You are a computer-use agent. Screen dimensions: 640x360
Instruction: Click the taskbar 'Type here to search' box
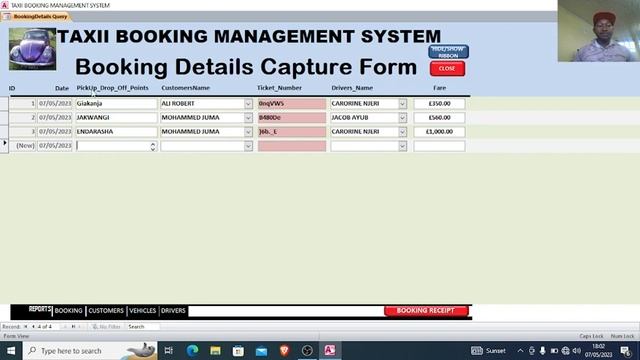[90, 351]
